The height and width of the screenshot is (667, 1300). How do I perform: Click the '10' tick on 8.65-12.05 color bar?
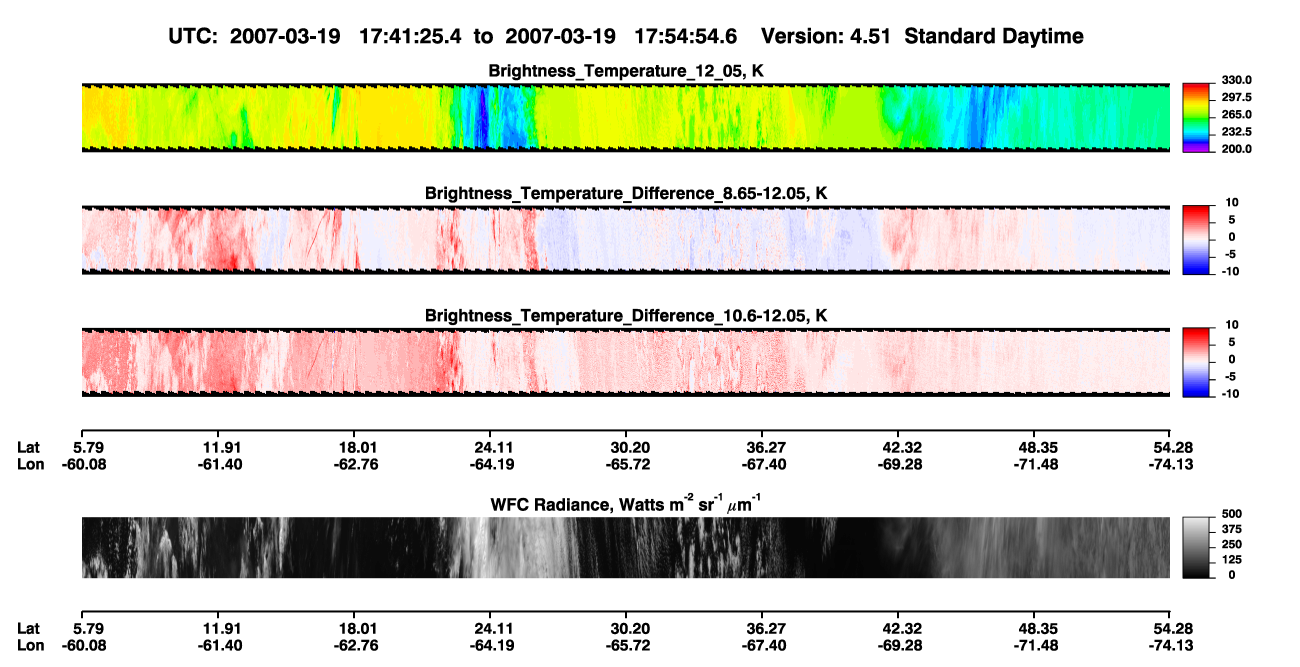pyautogui.click(x=1232, y=202)
